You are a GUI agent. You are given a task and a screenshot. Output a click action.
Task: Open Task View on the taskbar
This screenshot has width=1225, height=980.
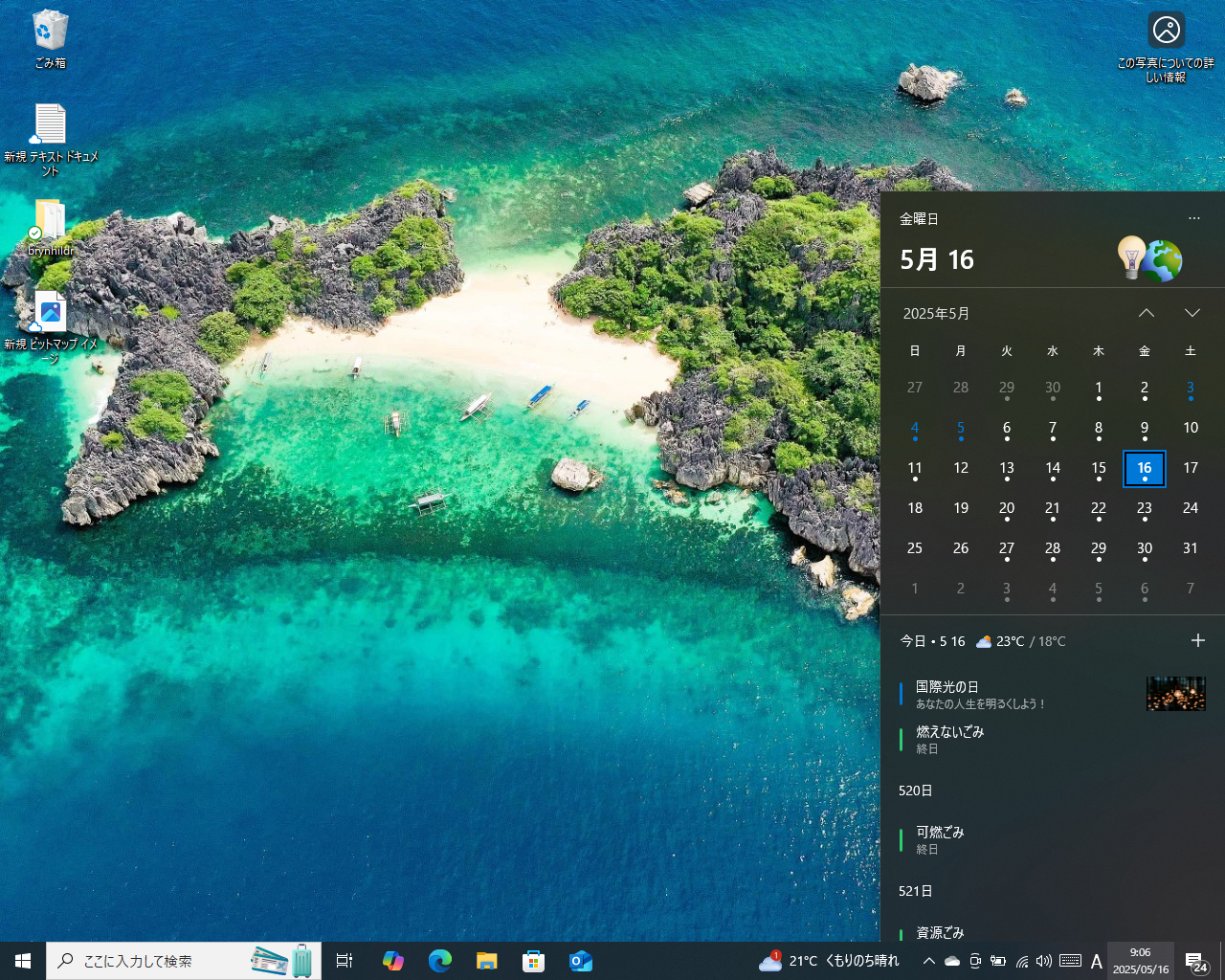(x=344, y=960)
